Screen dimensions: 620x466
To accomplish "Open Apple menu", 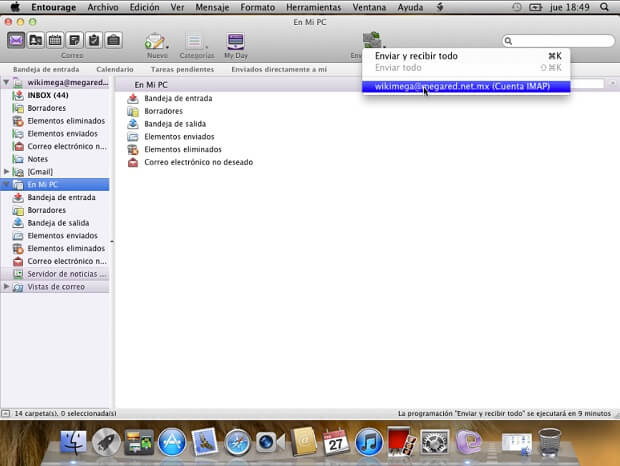I will coord(15,7).
